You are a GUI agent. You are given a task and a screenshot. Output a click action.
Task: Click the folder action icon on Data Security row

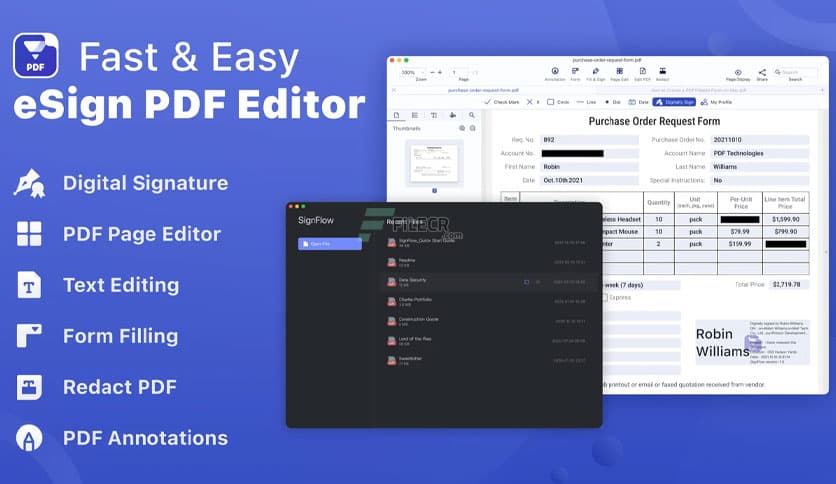tap(526, 282)
